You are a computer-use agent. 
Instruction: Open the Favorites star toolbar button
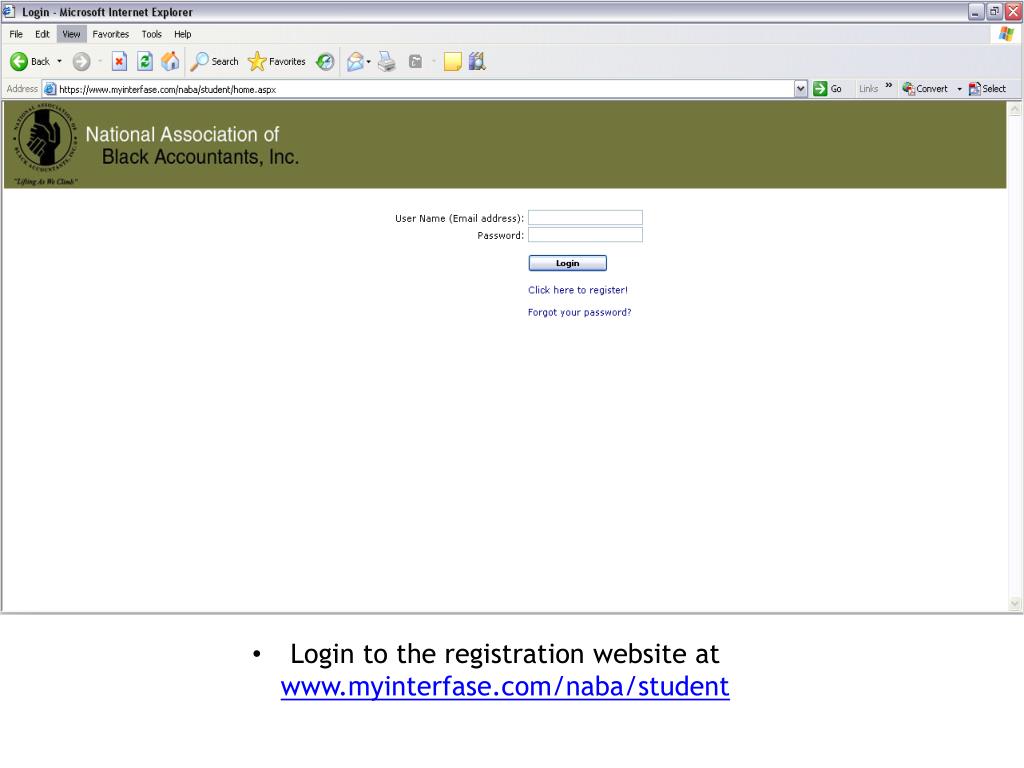click(x=277, y=61)
